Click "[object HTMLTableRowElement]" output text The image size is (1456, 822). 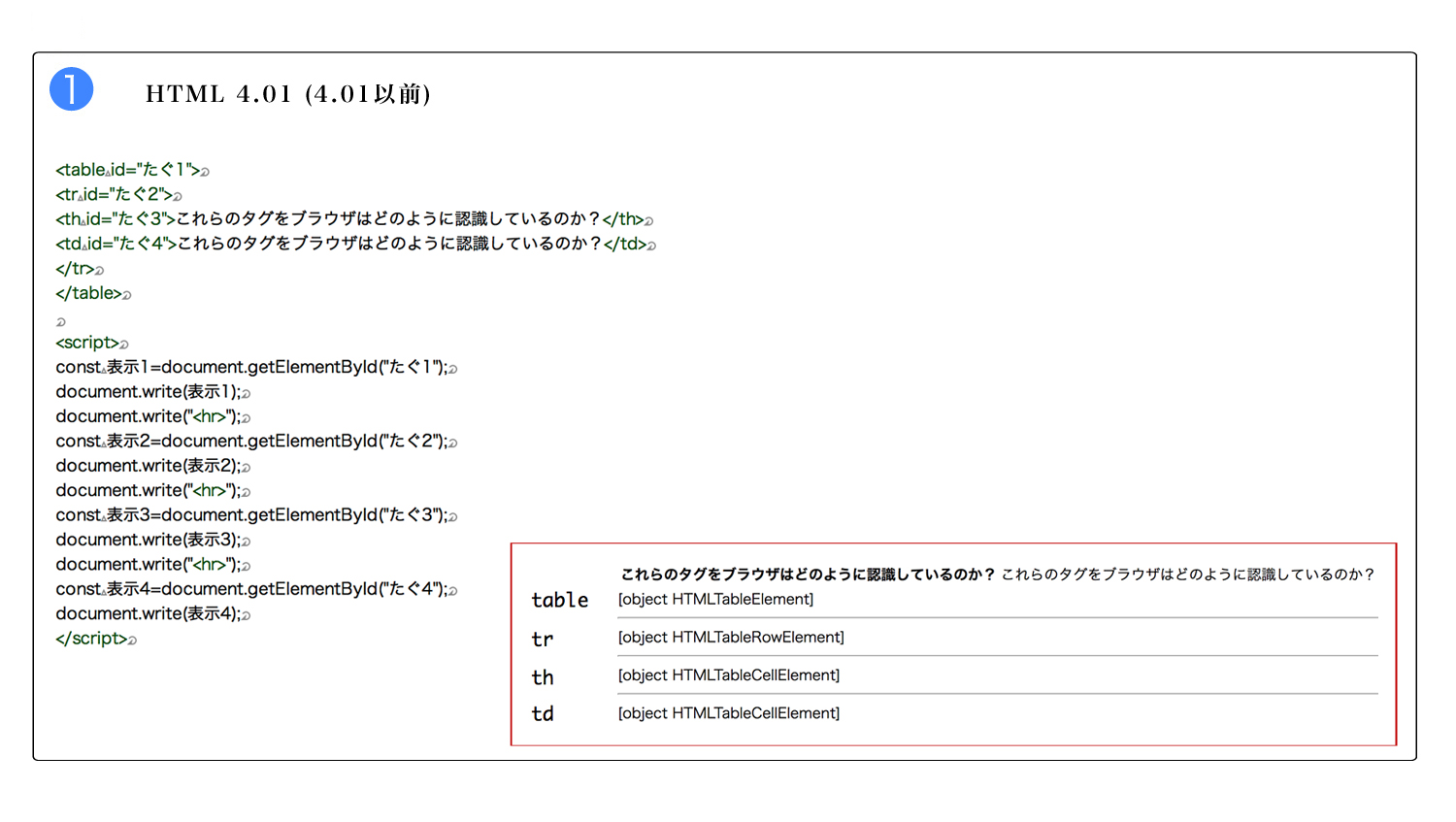731,638
